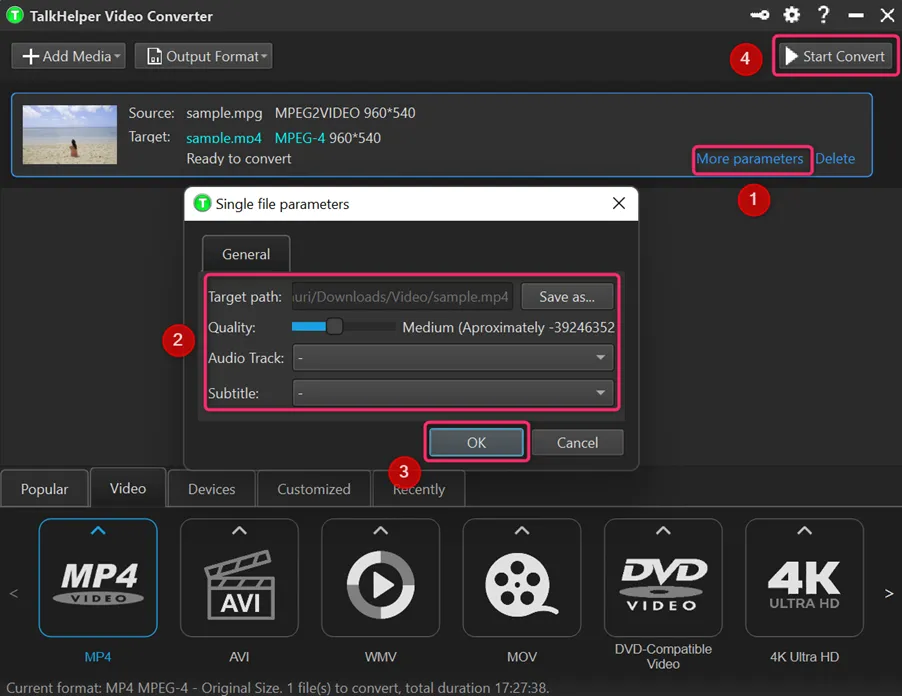Expand WMV presets with the chevron
Viewport: 902px width, 696px height.
click(x=381, y=530)
